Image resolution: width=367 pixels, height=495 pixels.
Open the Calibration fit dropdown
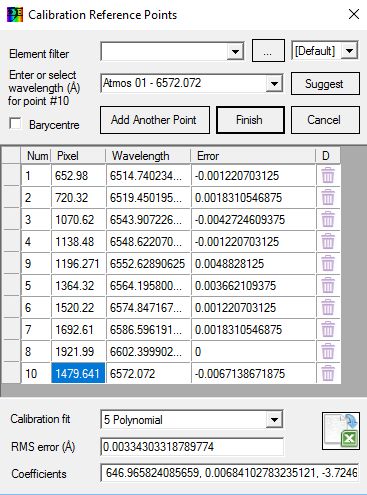274,419
